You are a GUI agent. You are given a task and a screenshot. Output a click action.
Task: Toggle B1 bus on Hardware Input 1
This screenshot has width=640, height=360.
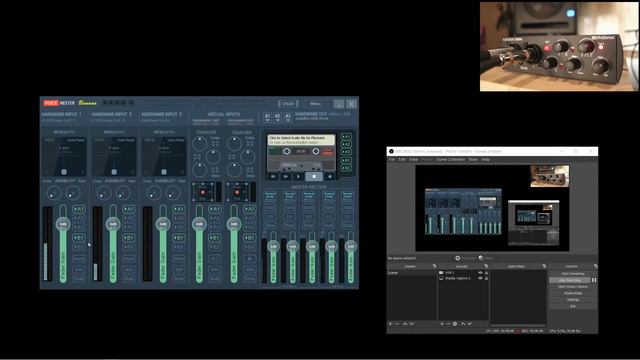78,238
